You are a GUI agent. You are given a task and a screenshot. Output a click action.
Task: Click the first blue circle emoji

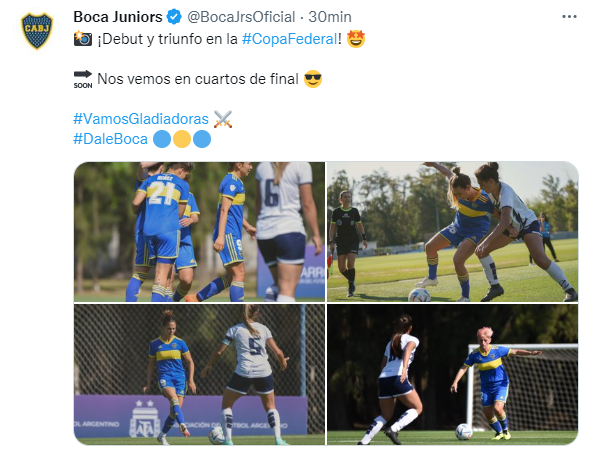click(162, 139)
